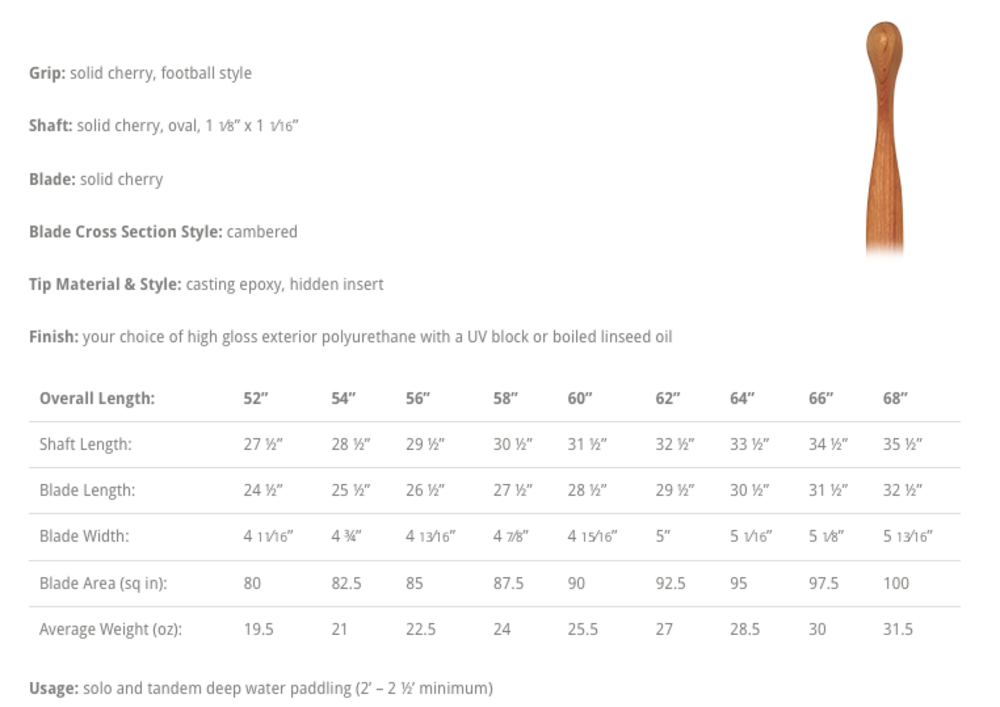Click the "Shaft Length:" row label
Screen dimensions: 1000x707
point(86,444)
